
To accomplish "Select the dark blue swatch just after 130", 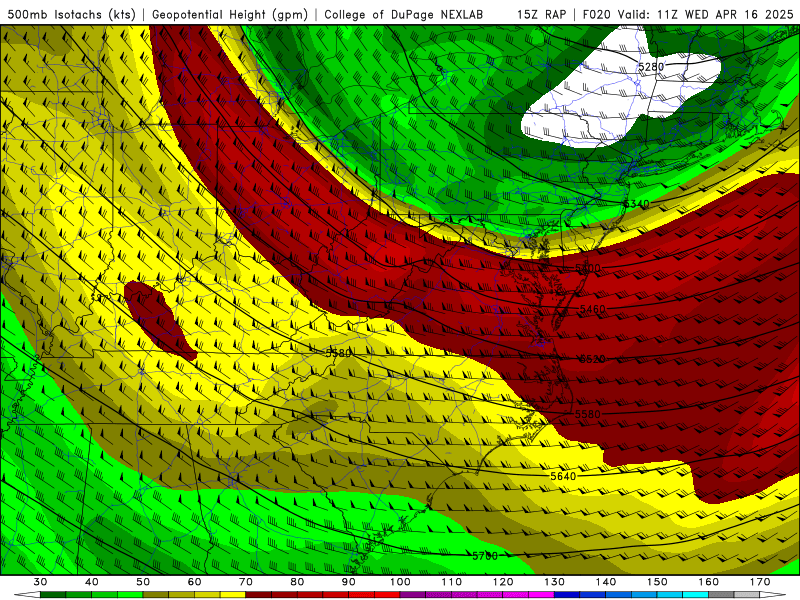I will 567,595.
